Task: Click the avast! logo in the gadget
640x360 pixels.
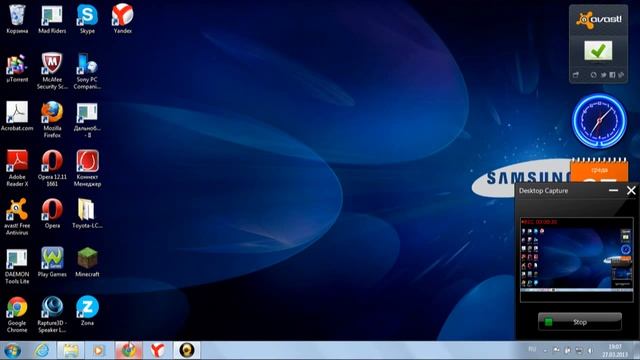Action: click(599, 19)
